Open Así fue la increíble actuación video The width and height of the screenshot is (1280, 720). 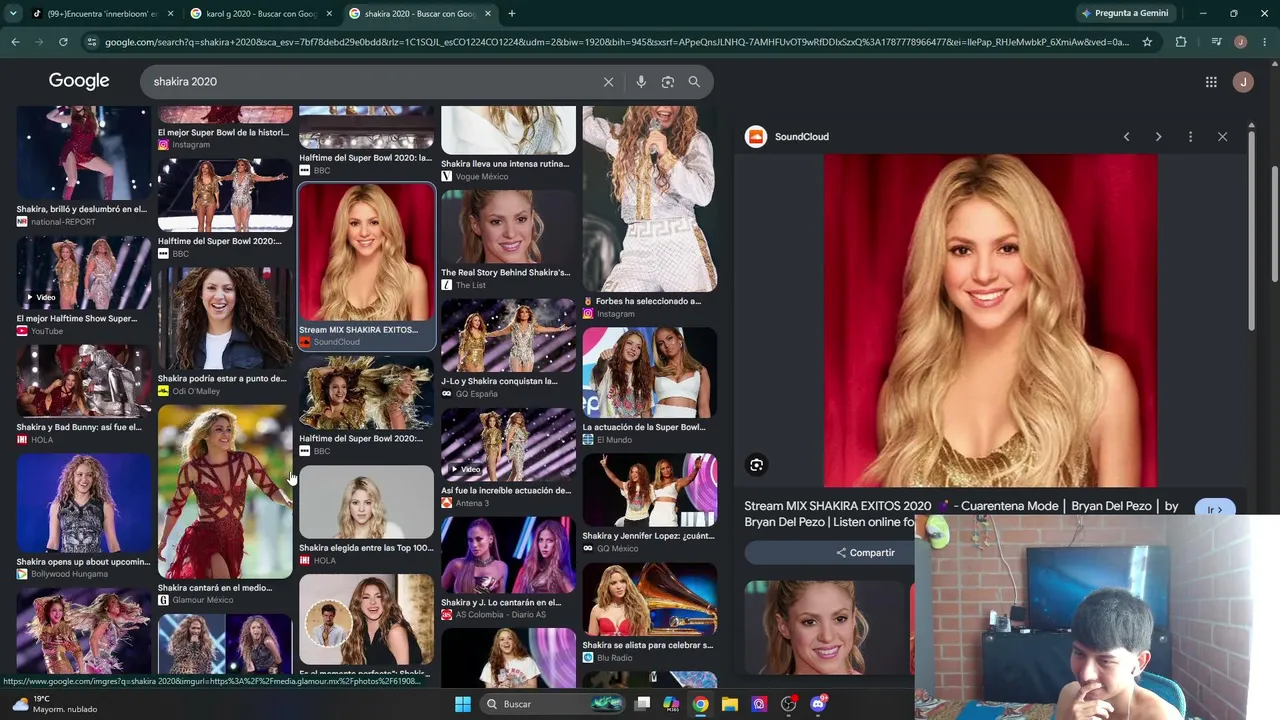click(x=508, y=445)
